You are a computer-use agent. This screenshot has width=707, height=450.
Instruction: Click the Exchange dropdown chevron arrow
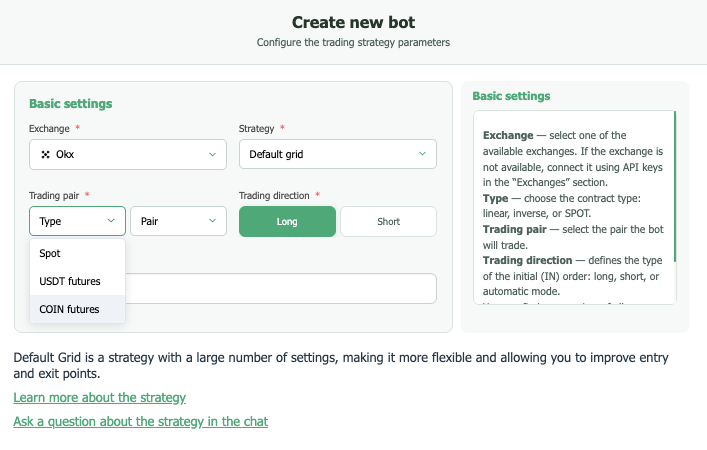coord(212,155)
